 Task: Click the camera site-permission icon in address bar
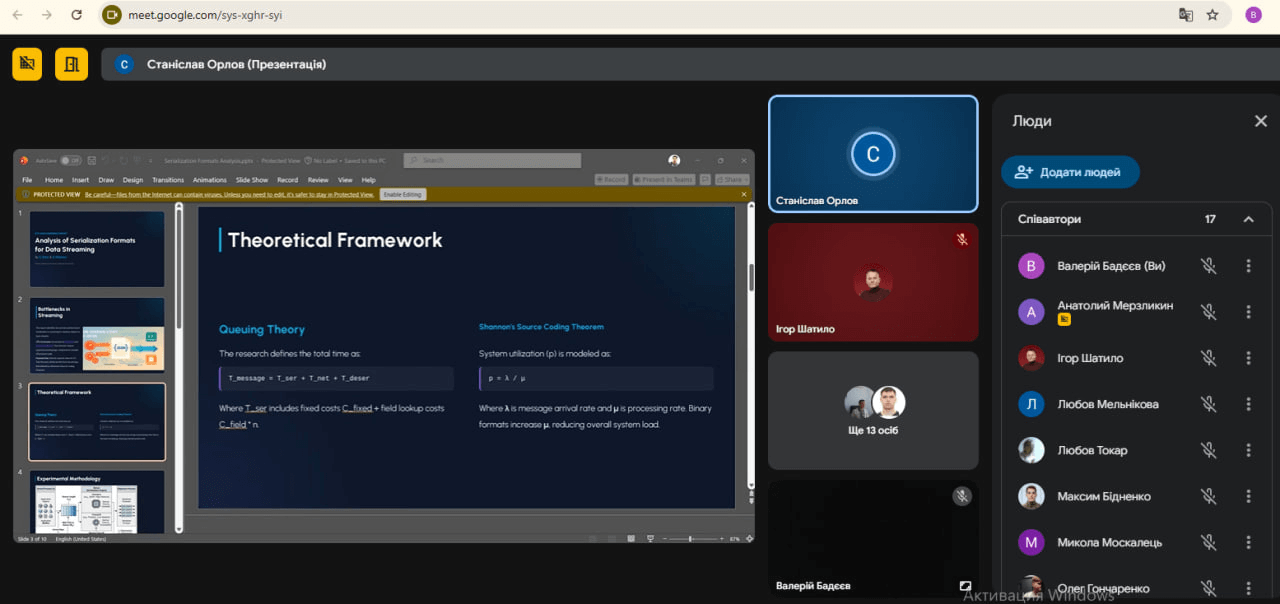click(113, 15)
